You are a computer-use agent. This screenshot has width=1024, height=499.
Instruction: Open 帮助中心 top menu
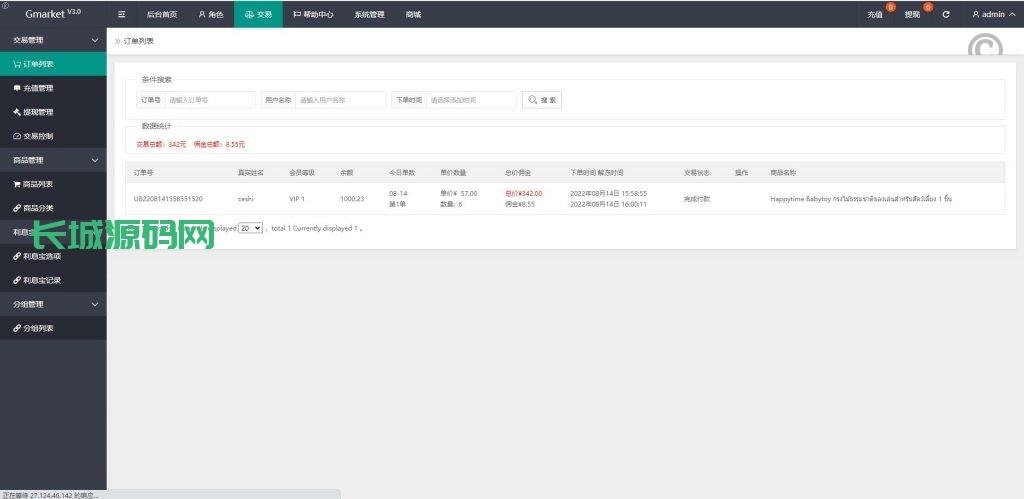[x=314, y=14]
